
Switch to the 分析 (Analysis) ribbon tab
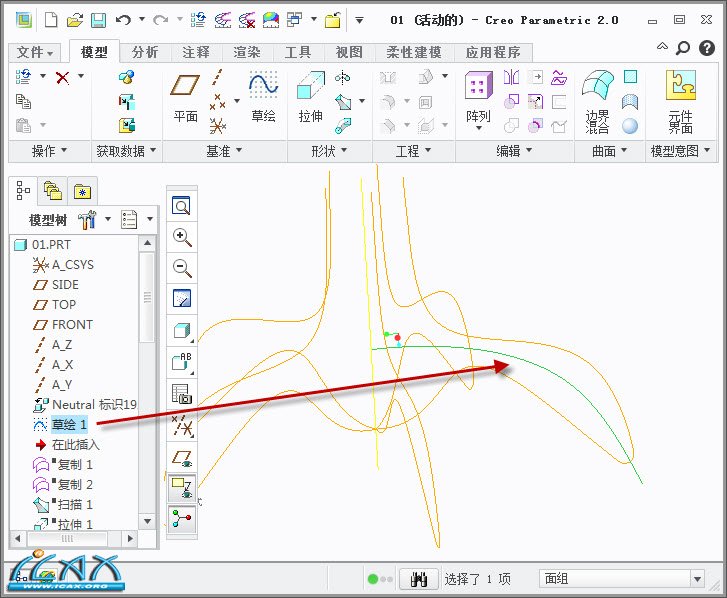click(x=145, y=52)
